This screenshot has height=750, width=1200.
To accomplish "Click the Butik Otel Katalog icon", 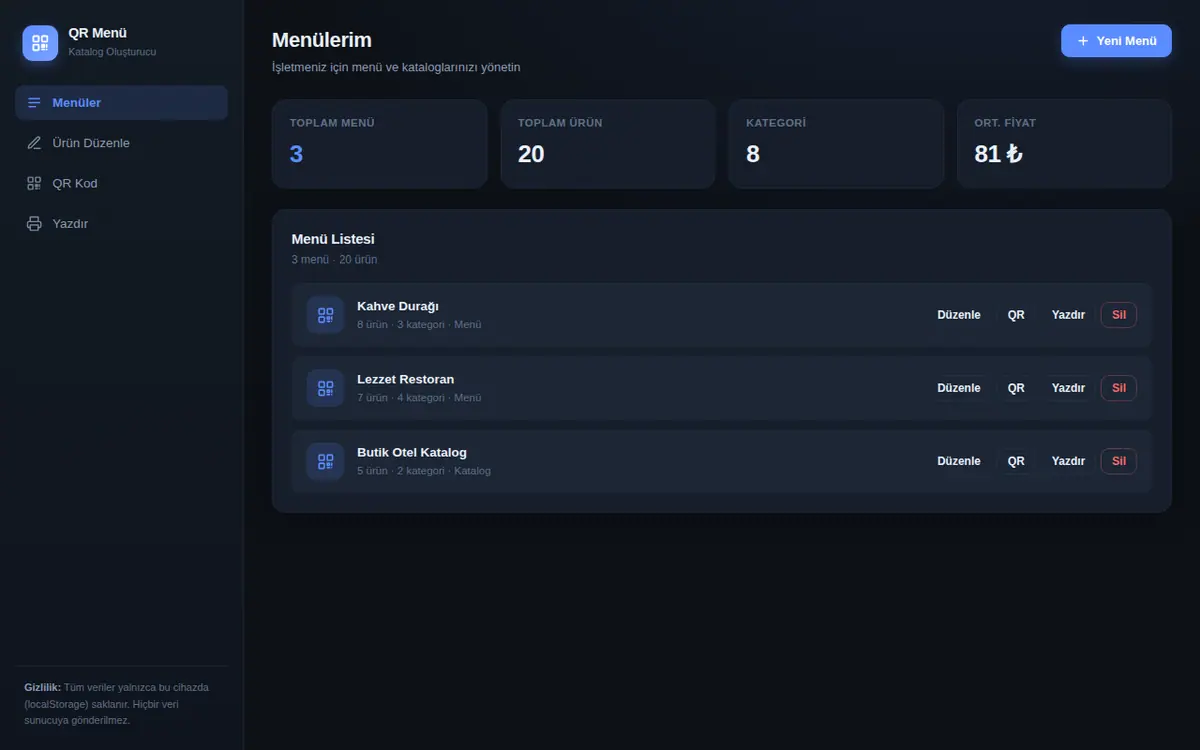I will click(x=325, y=461).
